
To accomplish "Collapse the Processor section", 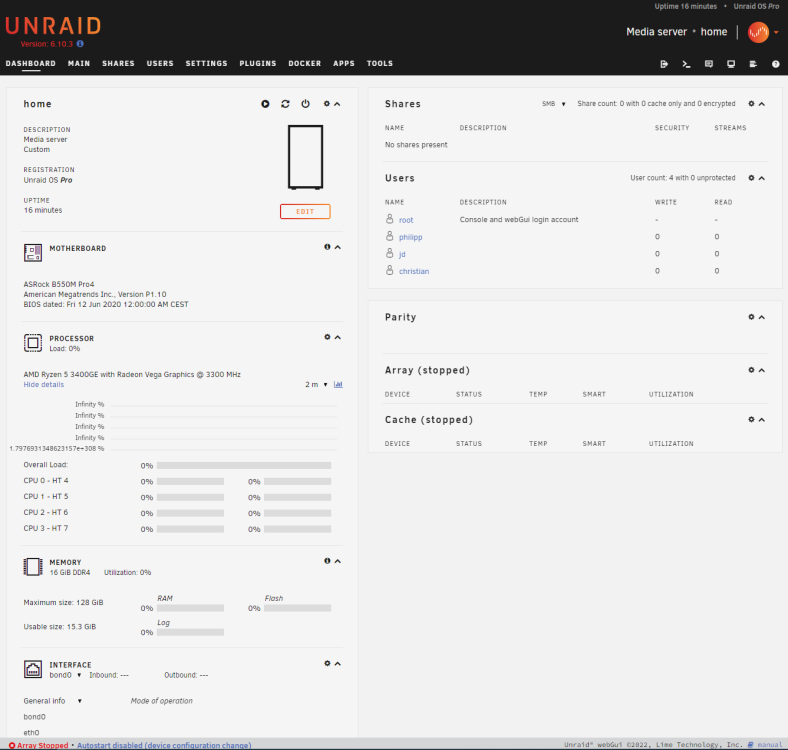I will click(338, 337).
